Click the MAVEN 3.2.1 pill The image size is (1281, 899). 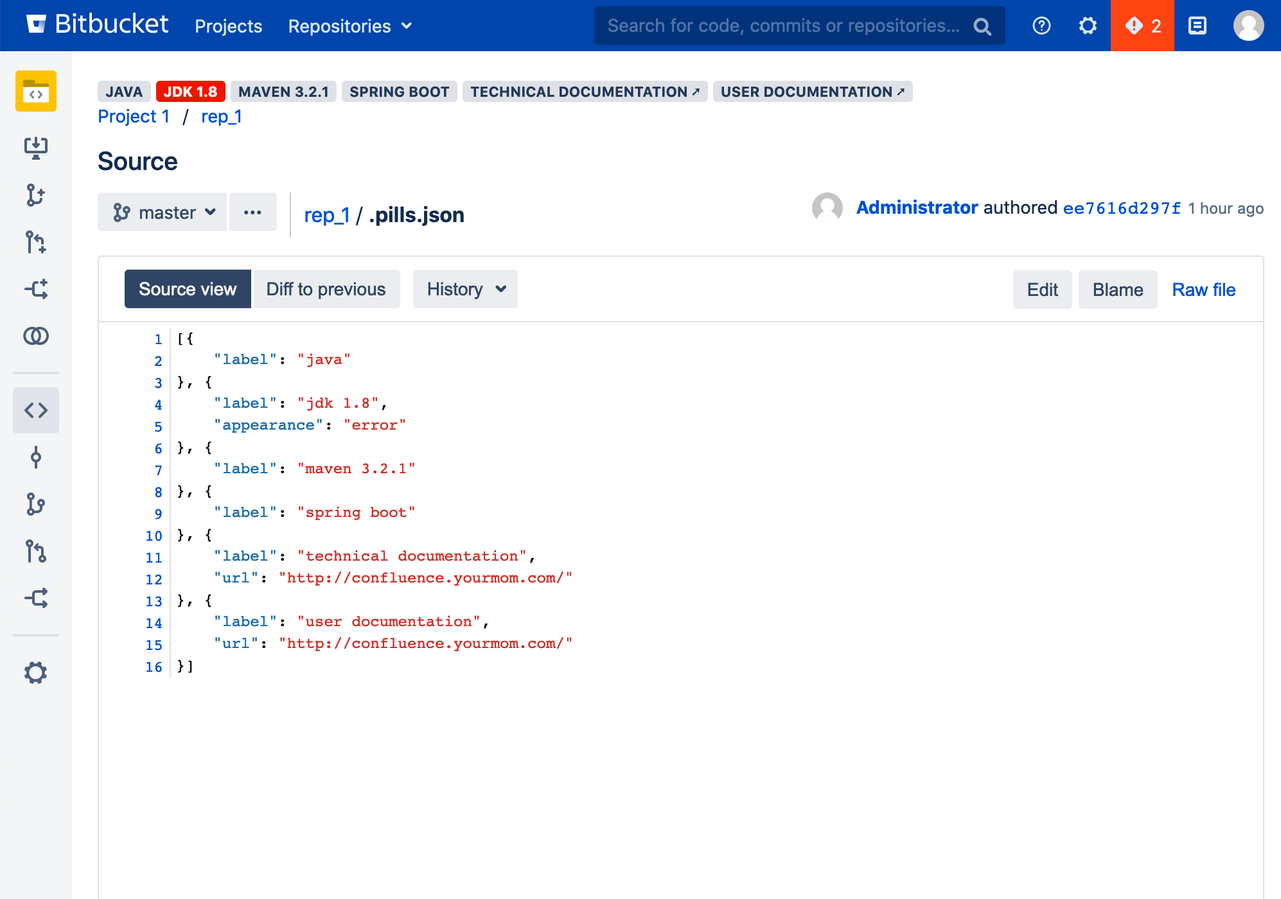(284, 92)
